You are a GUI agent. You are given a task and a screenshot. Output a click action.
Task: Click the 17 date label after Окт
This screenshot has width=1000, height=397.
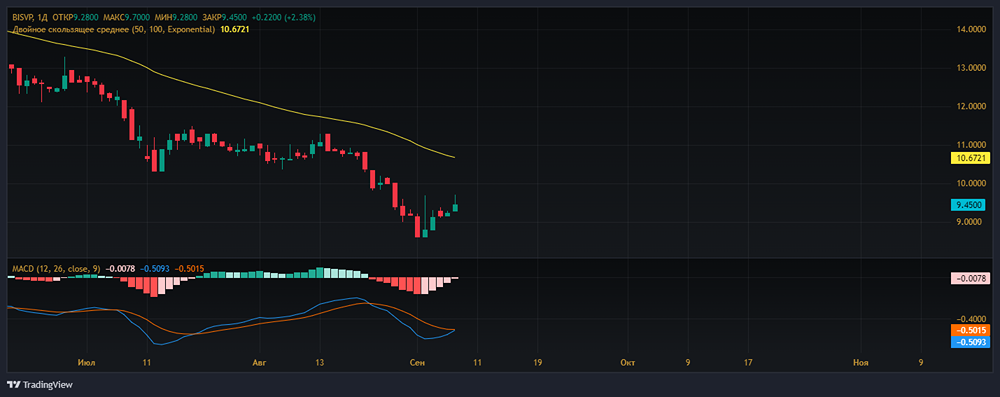(747, 363)
